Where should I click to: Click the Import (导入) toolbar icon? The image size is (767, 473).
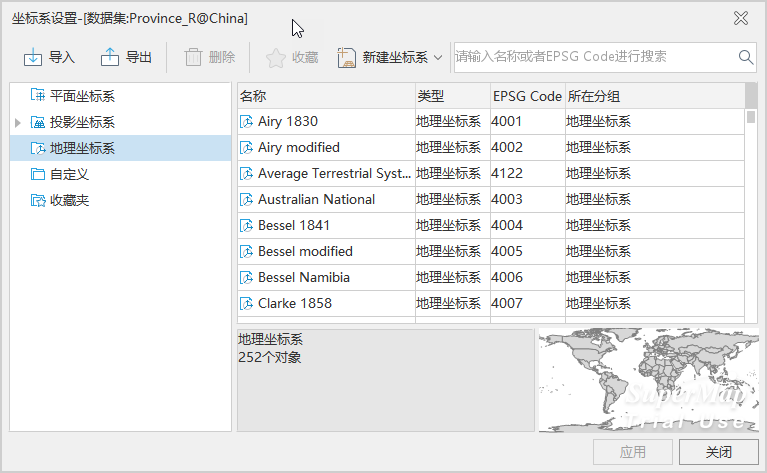click(33, 58)
